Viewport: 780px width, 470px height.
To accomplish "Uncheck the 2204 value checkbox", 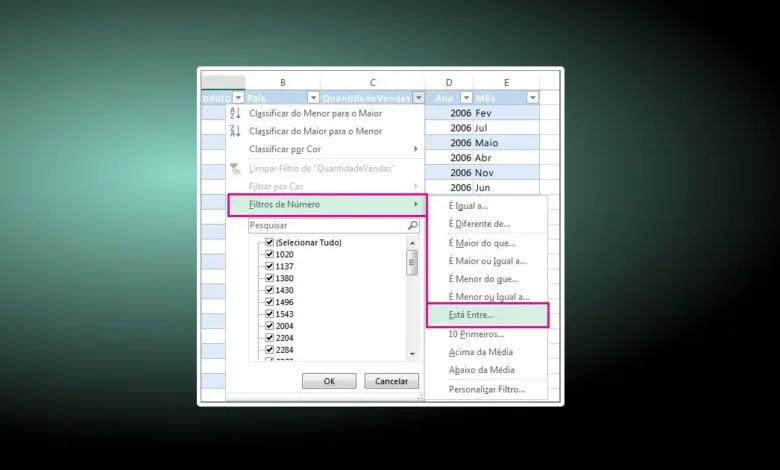I will pos(270,338).
